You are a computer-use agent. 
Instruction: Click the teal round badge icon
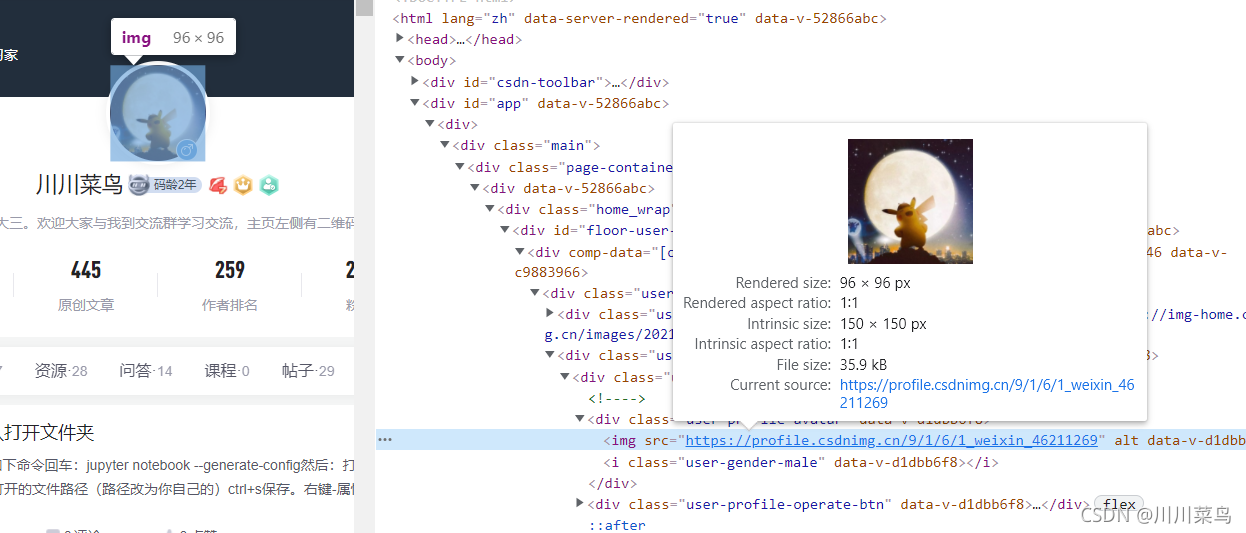click(268, 185)
